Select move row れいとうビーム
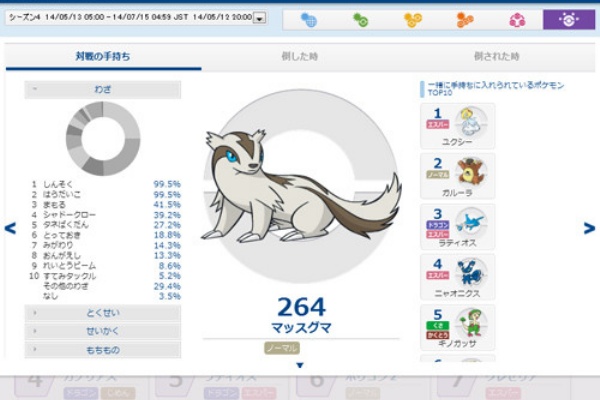Screen dimensions: 600x400 (105, 266)
